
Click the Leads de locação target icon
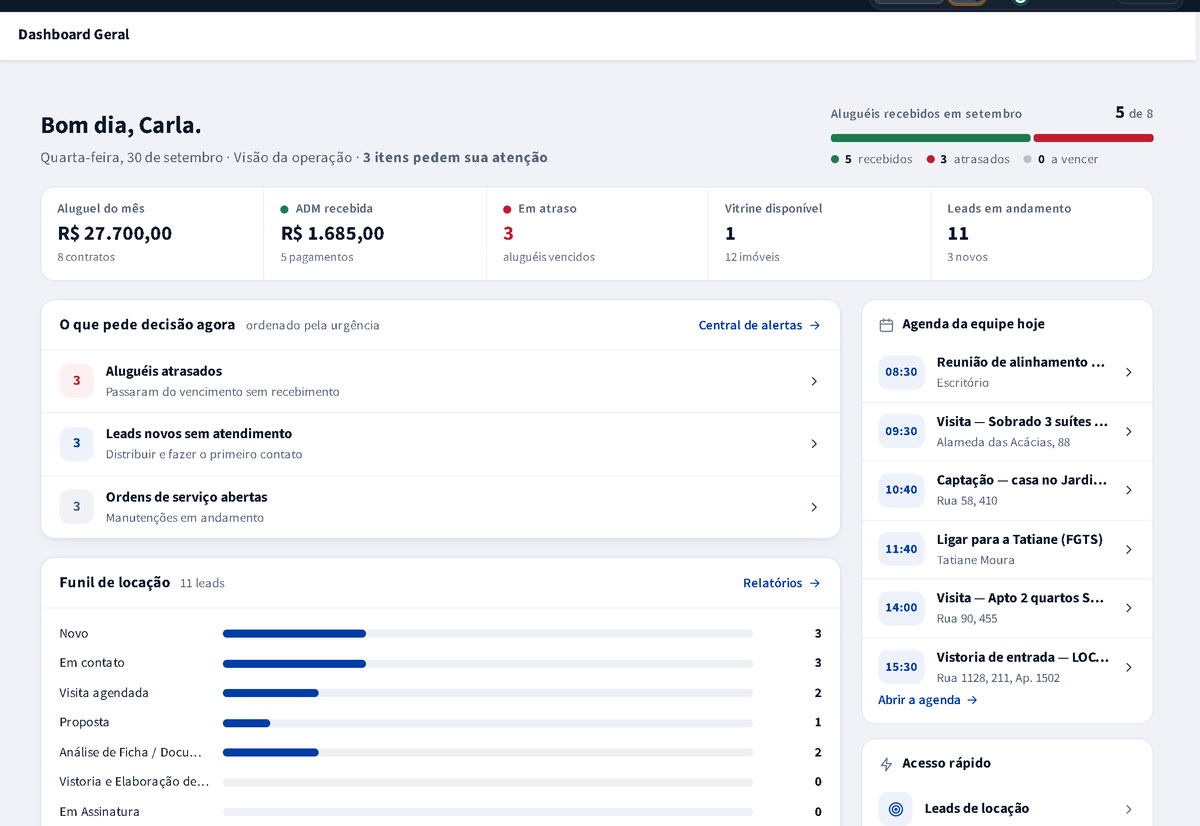tap(896, 809)
